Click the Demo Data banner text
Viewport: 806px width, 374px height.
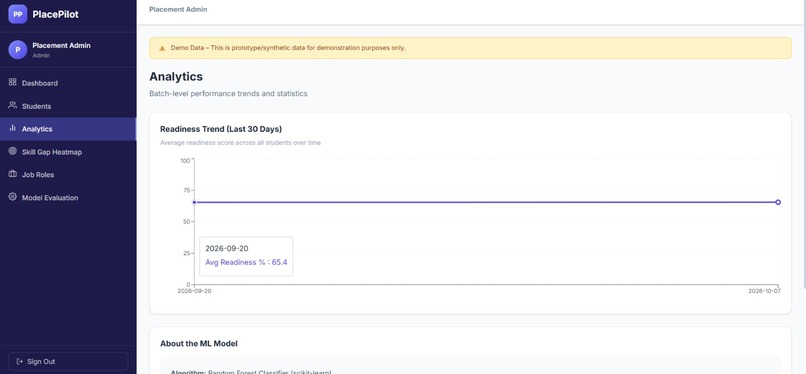pyautogui.click(x=288, y=48)
